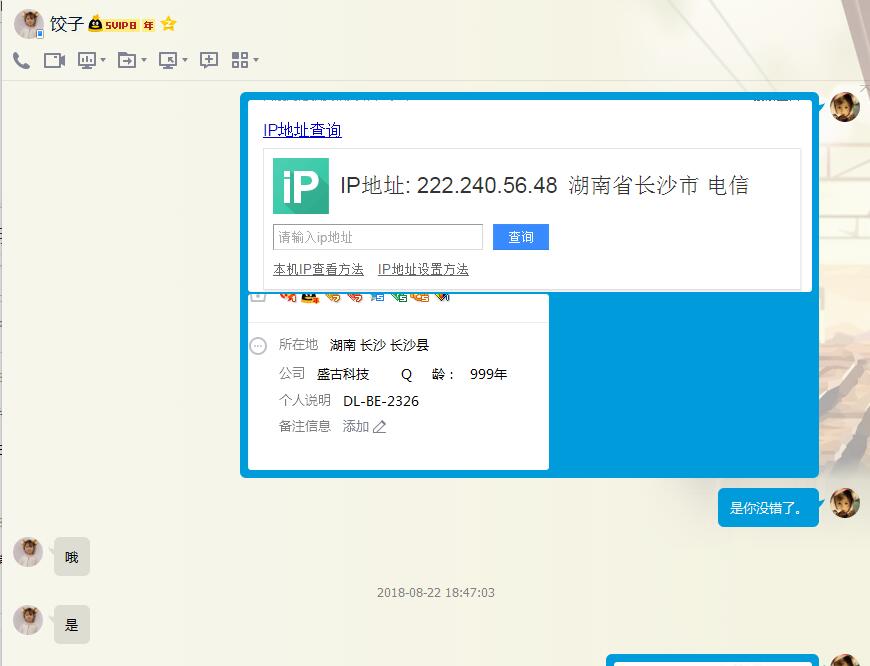Open the IP地址设置方法 link
The width and height of the screenshot is (870, 666).
pos(423,269)
